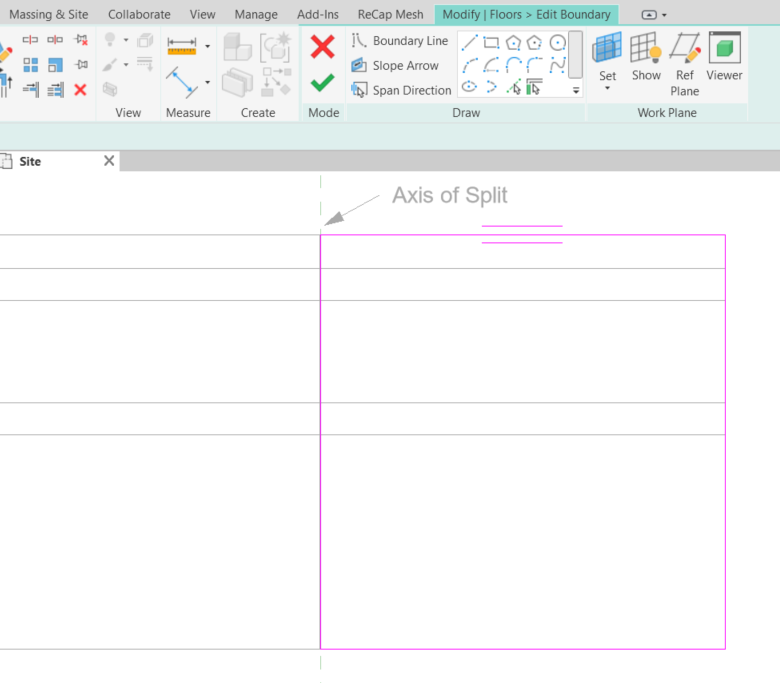
Task: Click the Boundary Line button
Action: pos(399,40)
